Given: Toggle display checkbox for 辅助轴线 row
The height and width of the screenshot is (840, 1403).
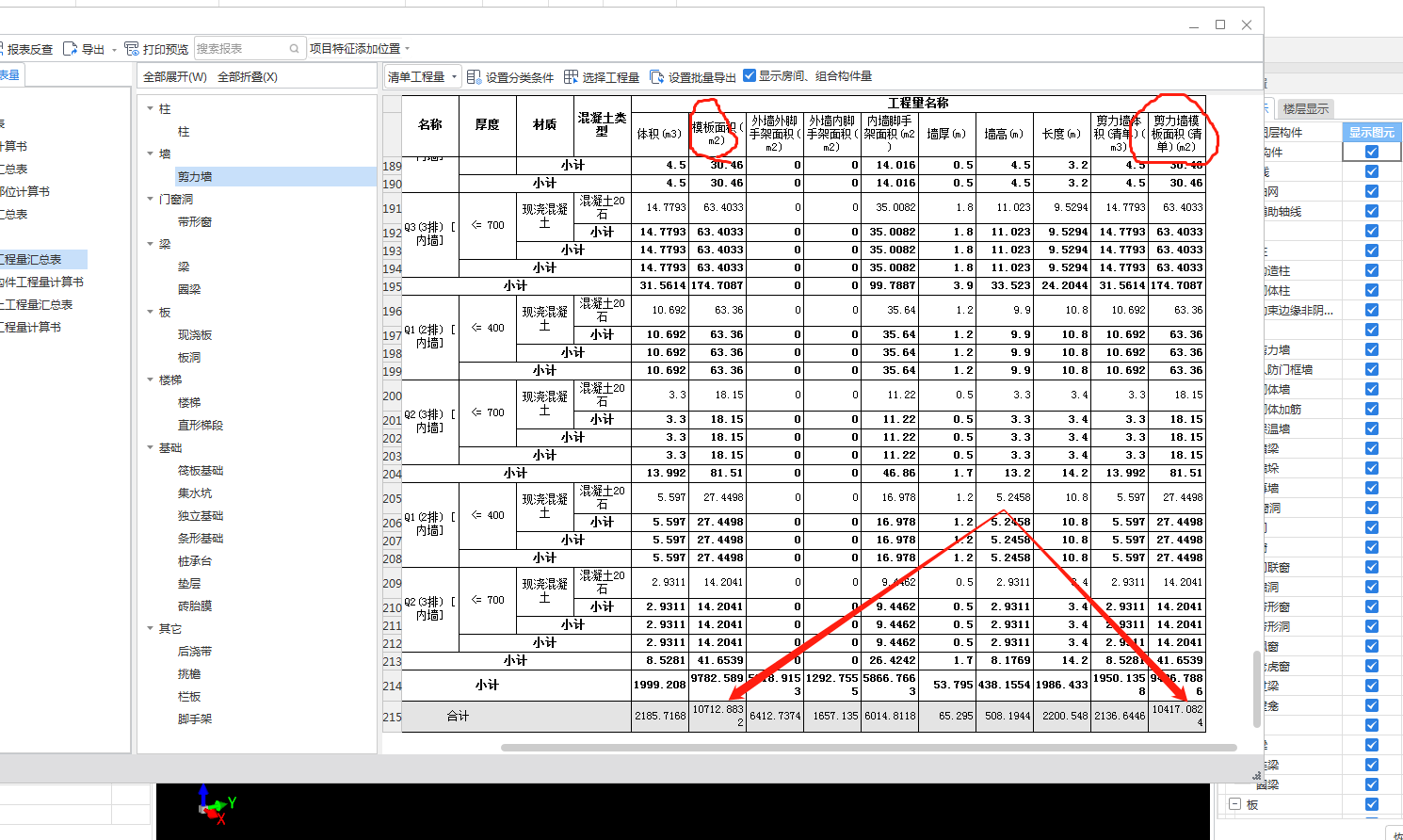Looking at the screenshot, I should 1371,211.
